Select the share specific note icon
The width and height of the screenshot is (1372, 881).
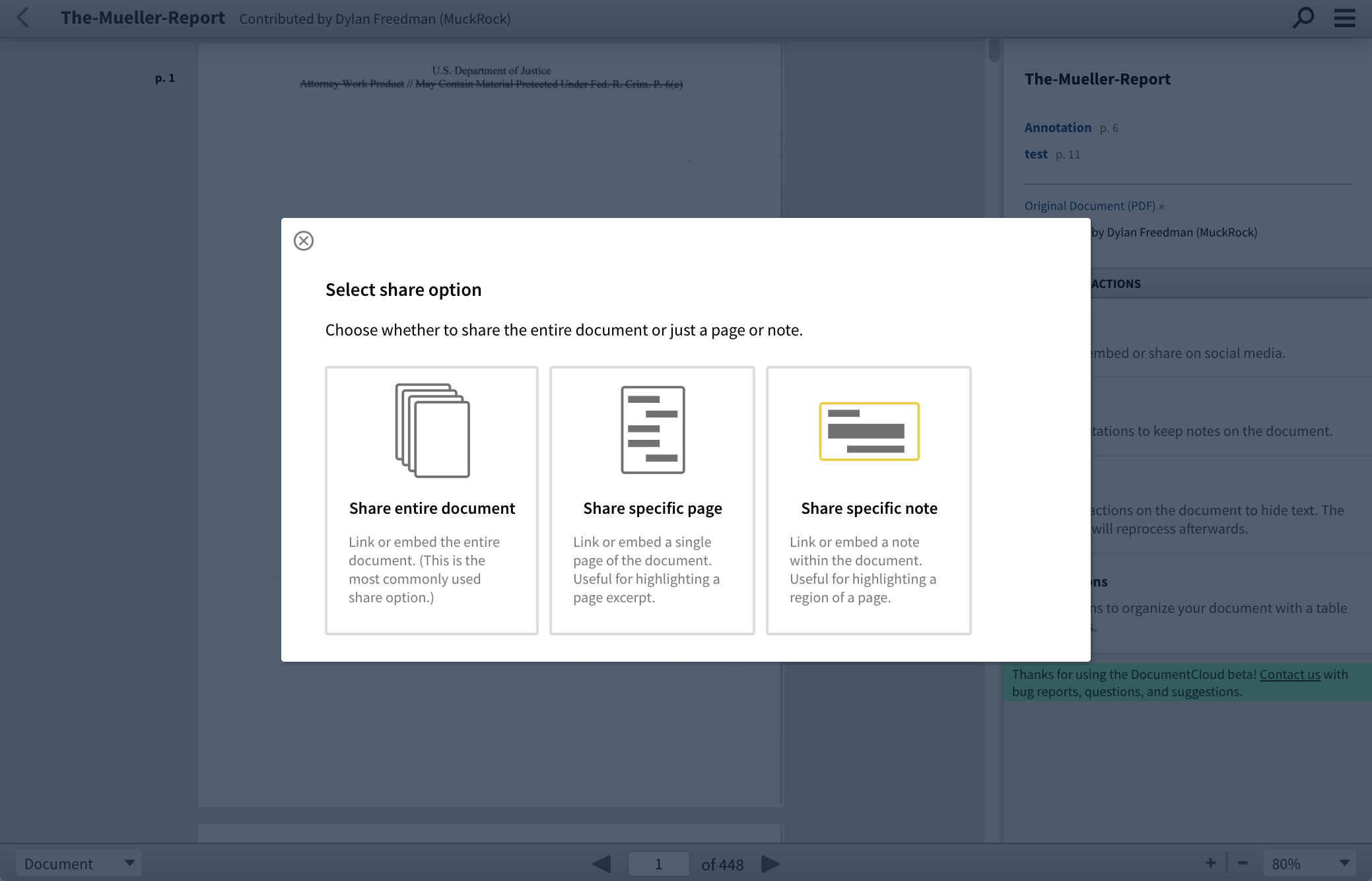869,430
